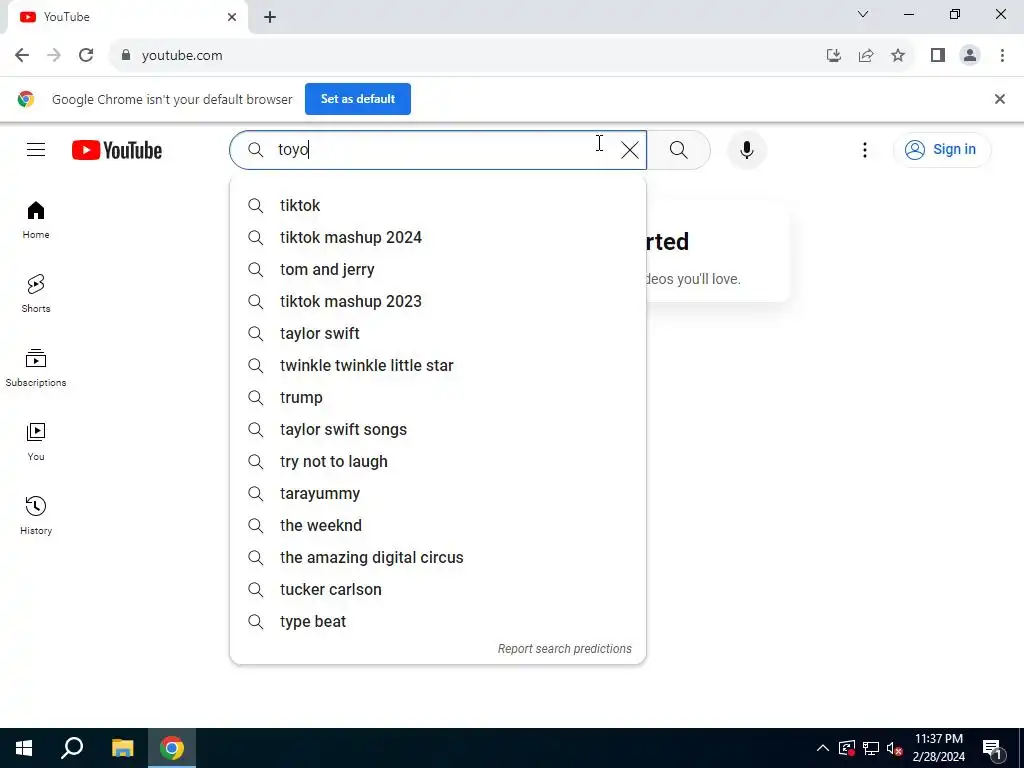Close the YouTube tab
1024x768 pixels.
click(232, 17)
